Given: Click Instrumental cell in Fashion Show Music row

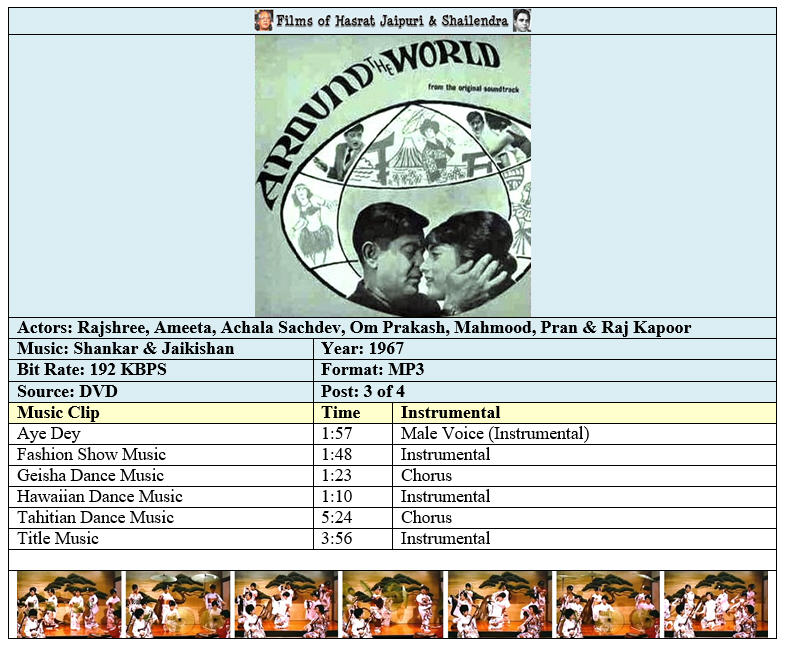Looking at the screenshot, I should coord(584,455).
